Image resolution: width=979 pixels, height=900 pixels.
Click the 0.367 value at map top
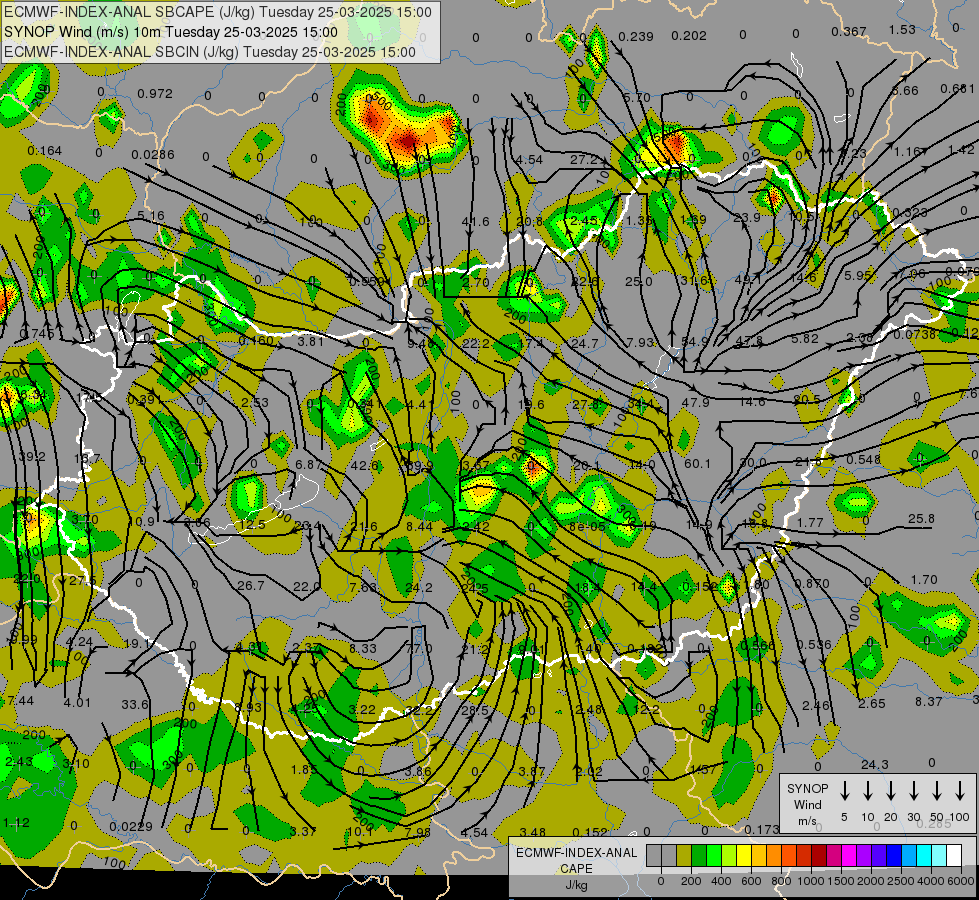(849, 31)
